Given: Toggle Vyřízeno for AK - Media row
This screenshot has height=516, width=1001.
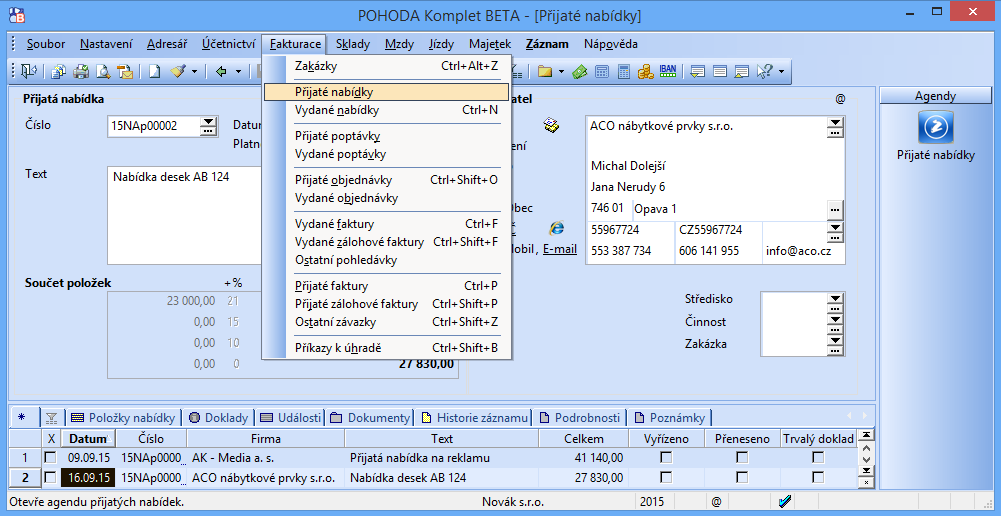Looking at the screenshot, I should (666, 458).
